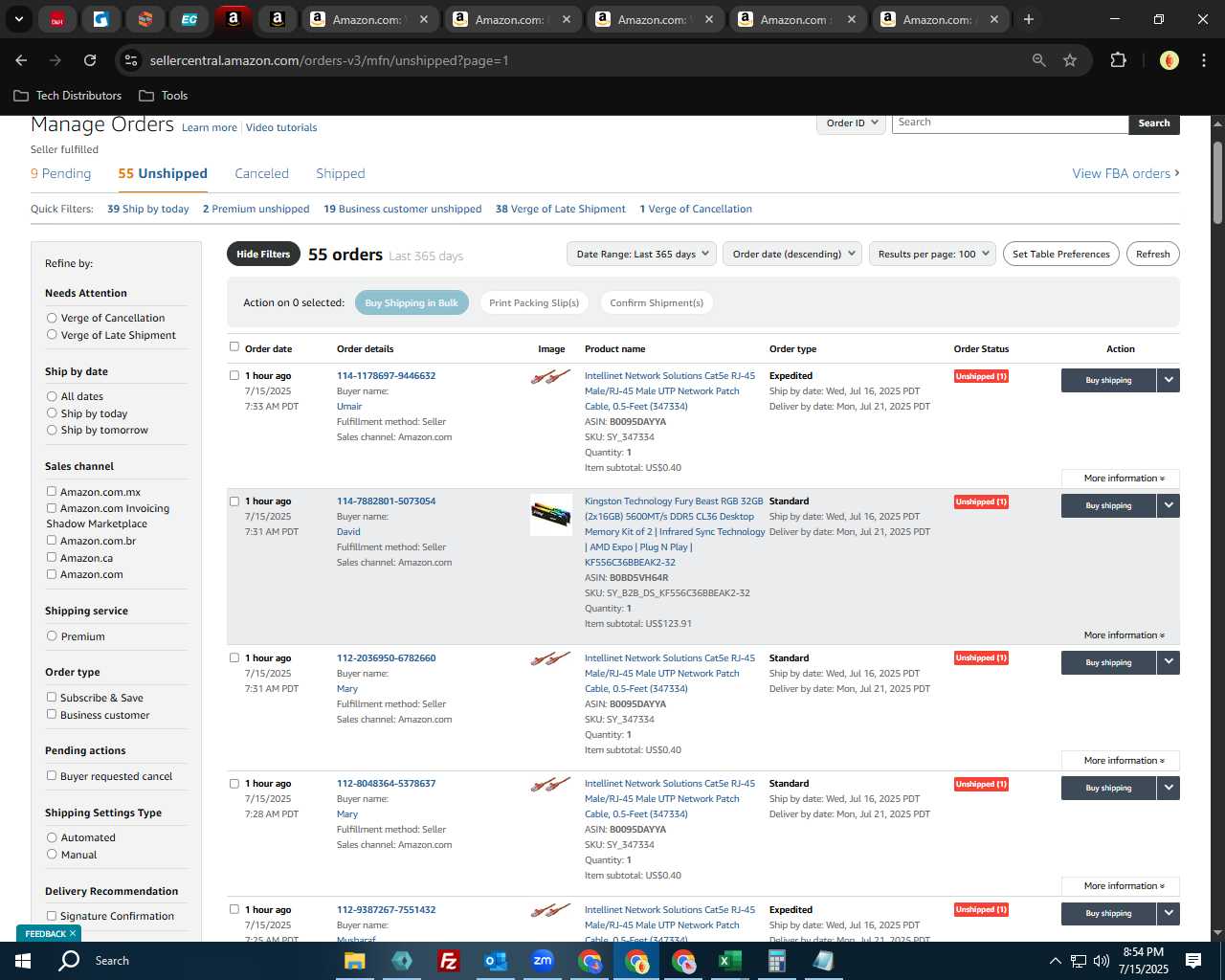
Task: Open the tab search chevron at far left
Action: (x=18, y=19)
